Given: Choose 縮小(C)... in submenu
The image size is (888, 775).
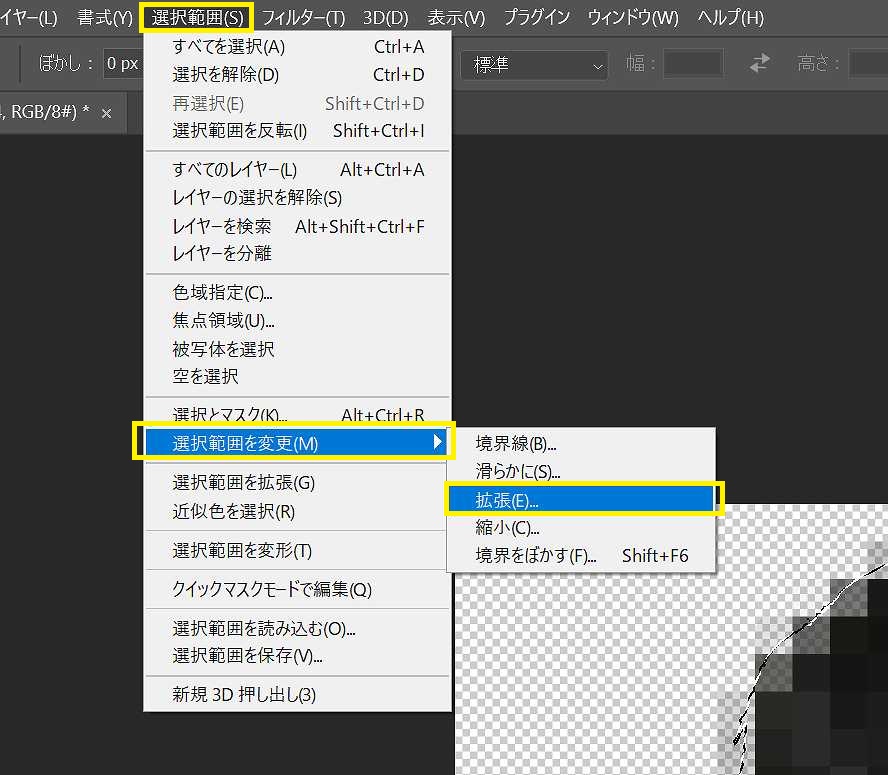Looking at the screenshot, I should [582, 527].
